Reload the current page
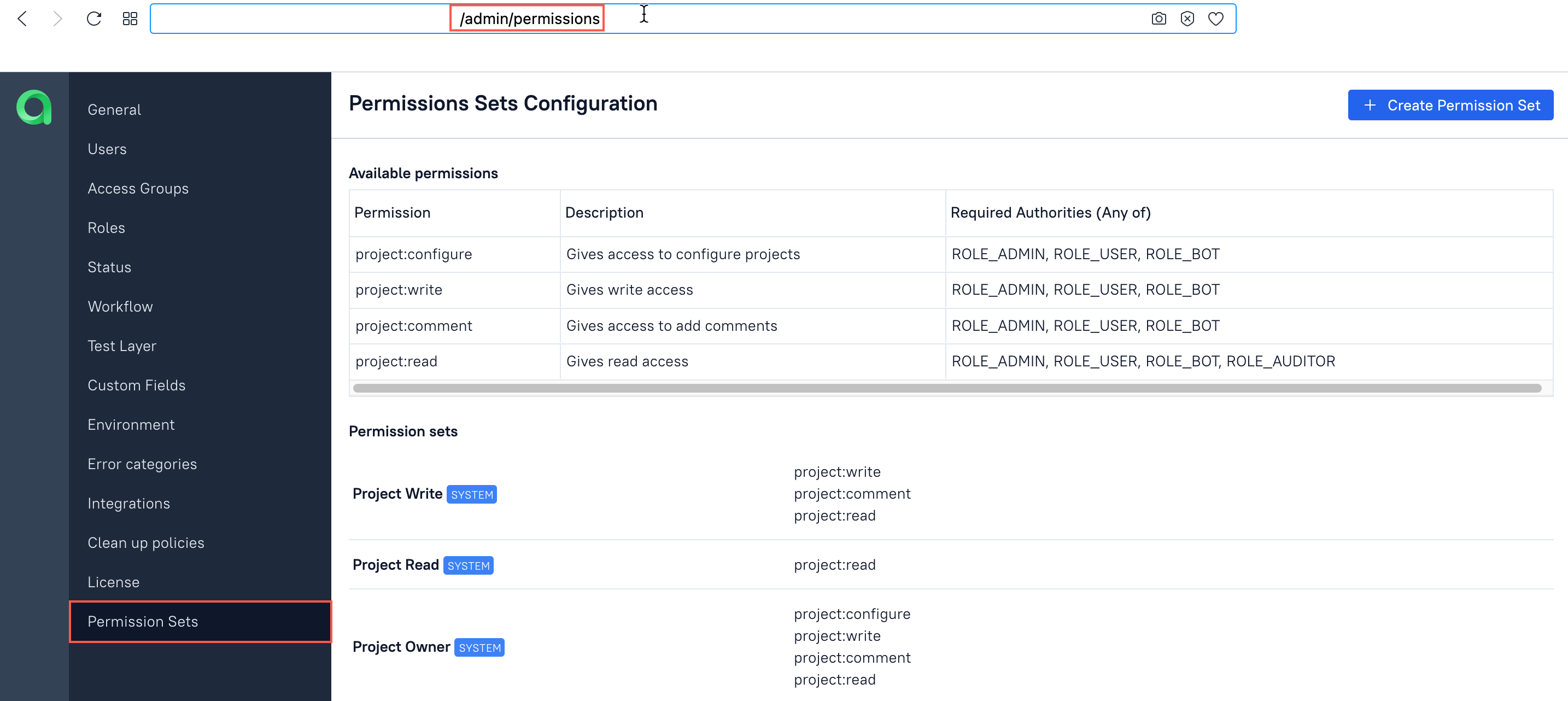 click(93, 19)
